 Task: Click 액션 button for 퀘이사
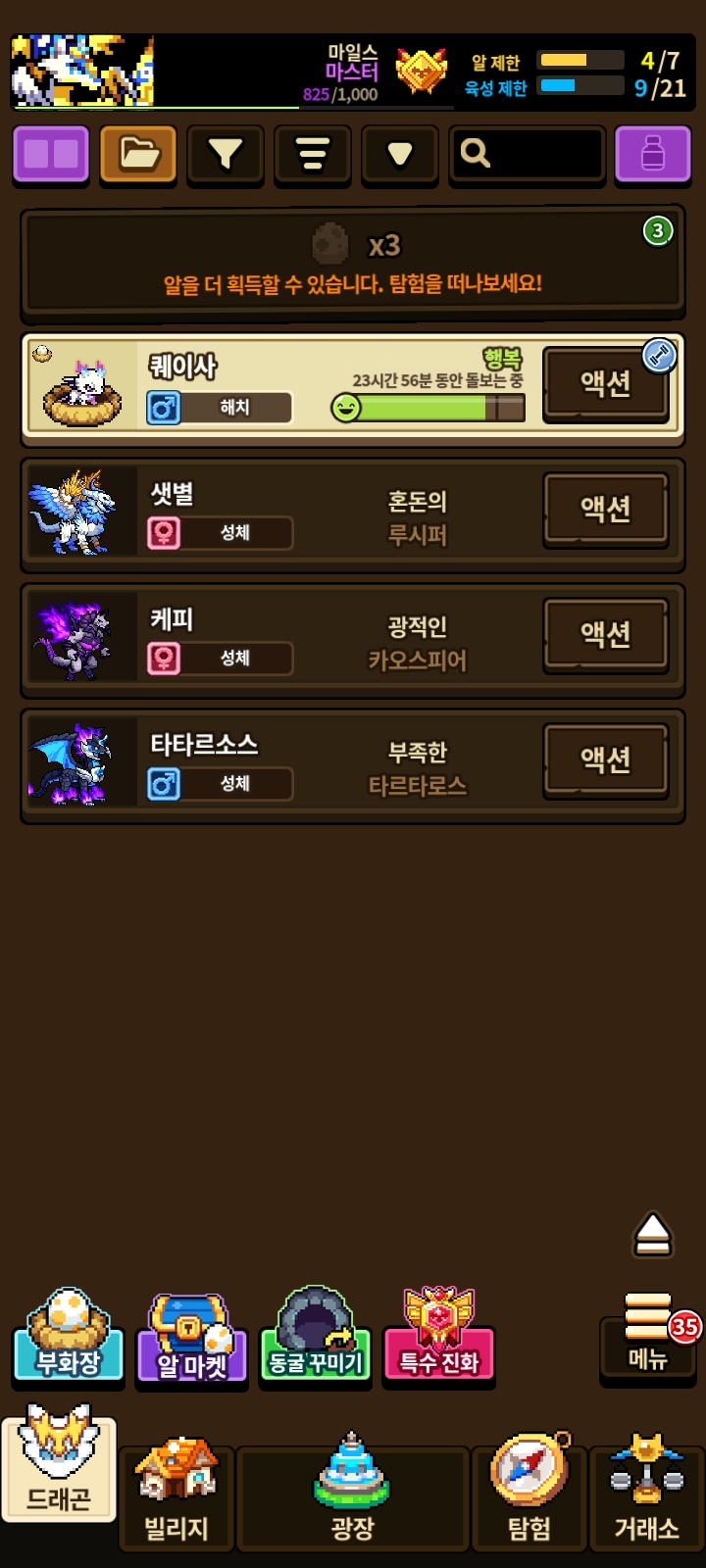pos(606,384)
